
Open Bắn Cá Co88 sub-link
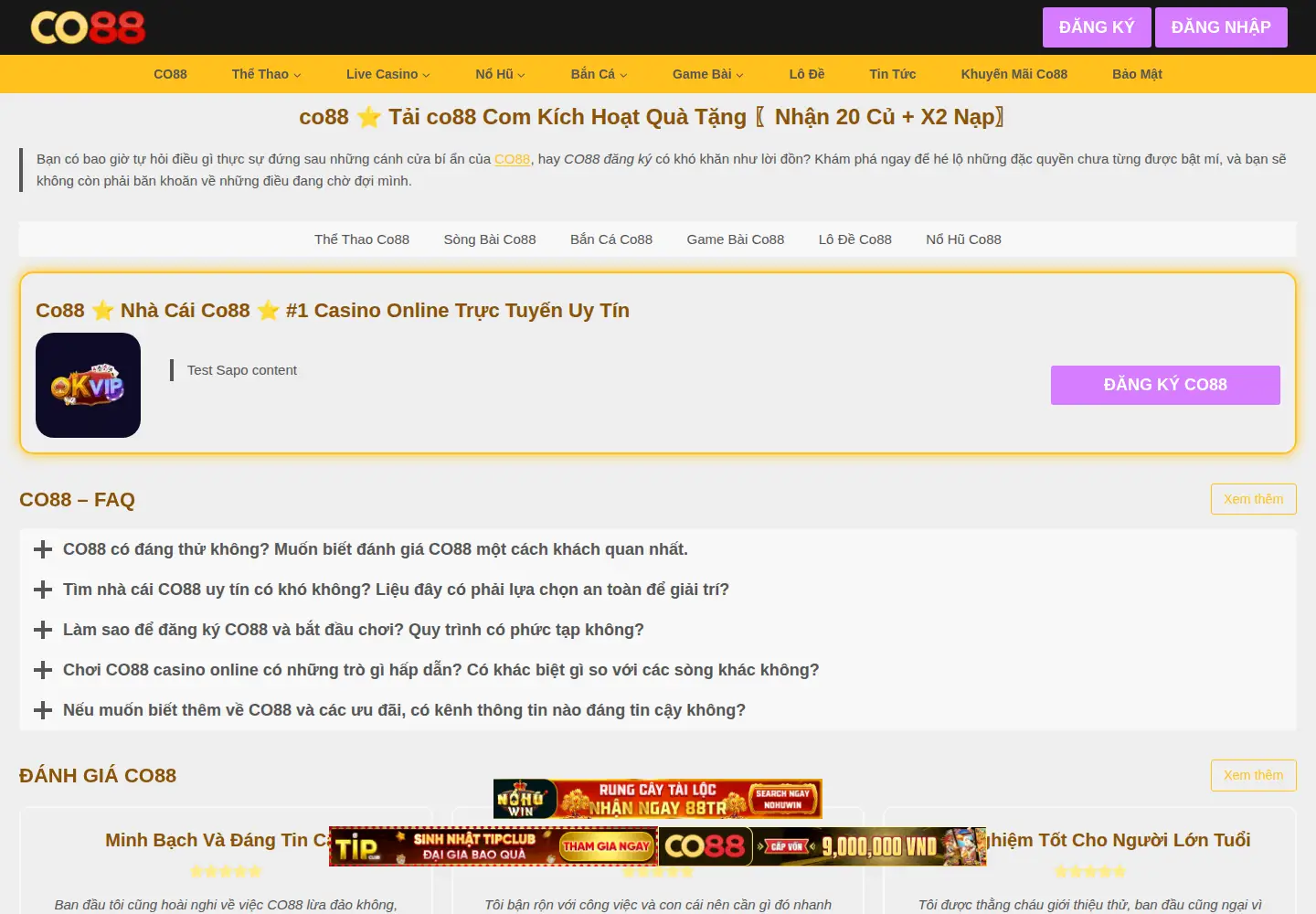click(611, 239)
